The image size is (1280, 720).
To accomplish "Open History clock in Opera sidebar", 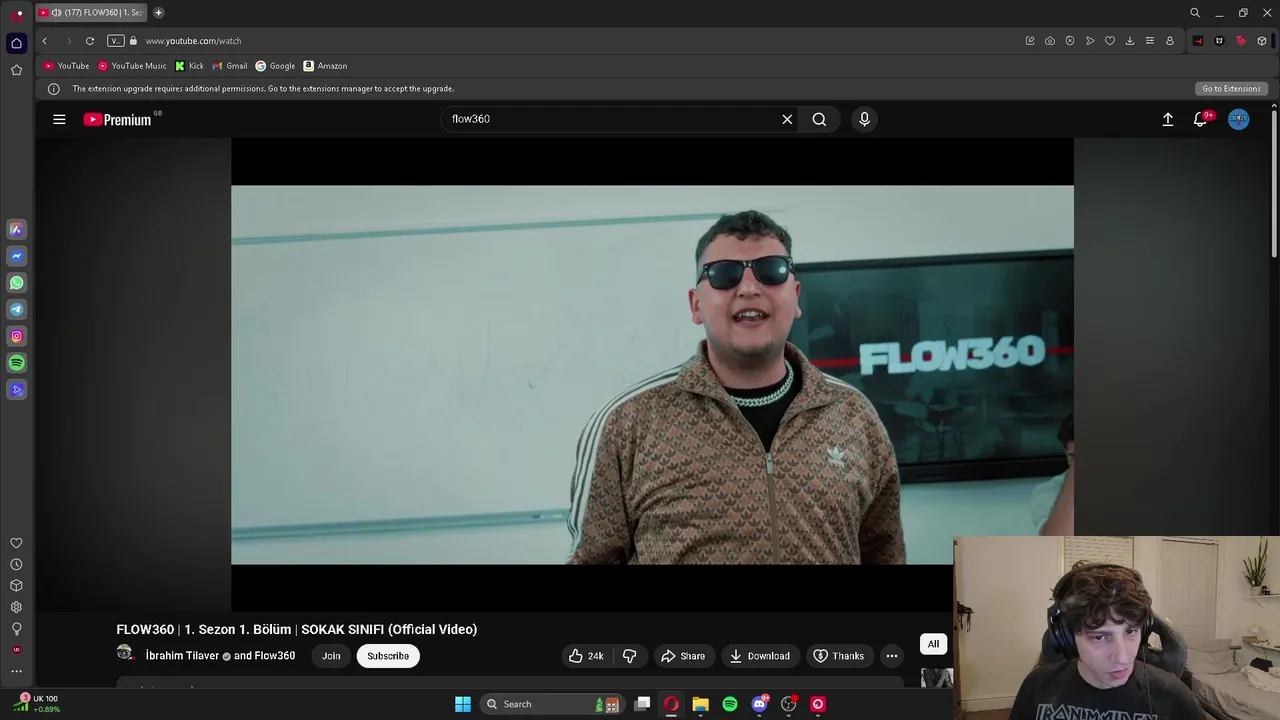I will tap(16, 564).
